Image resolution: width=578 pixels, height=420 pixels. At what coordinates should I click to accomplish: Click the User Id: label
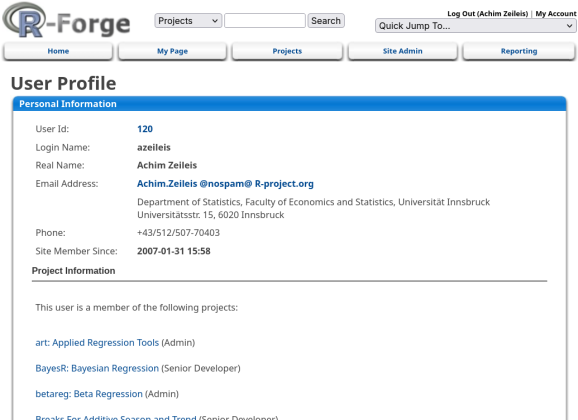coord(52,129)
